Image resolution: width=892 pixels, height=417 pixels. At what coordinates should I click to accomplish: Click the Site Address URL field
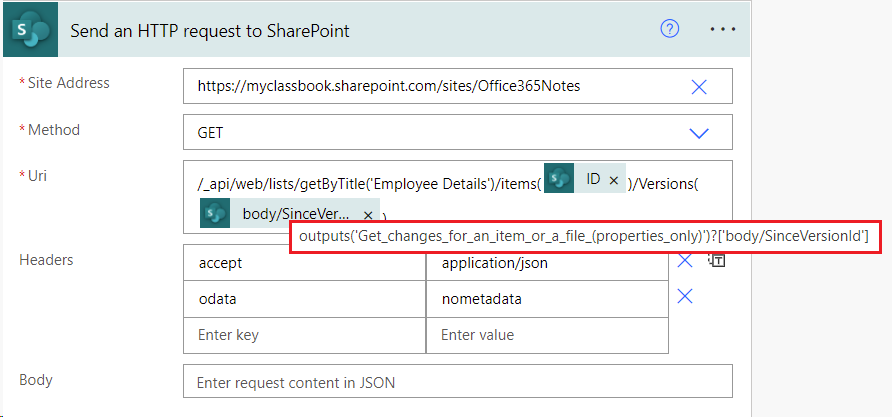pos(458,86)
